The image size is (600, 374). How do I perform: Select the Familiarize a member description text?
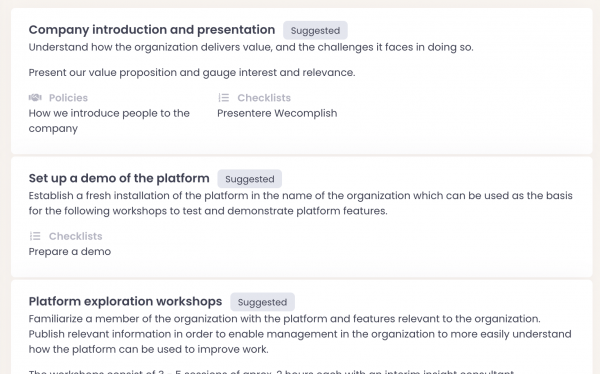(300, 334)
